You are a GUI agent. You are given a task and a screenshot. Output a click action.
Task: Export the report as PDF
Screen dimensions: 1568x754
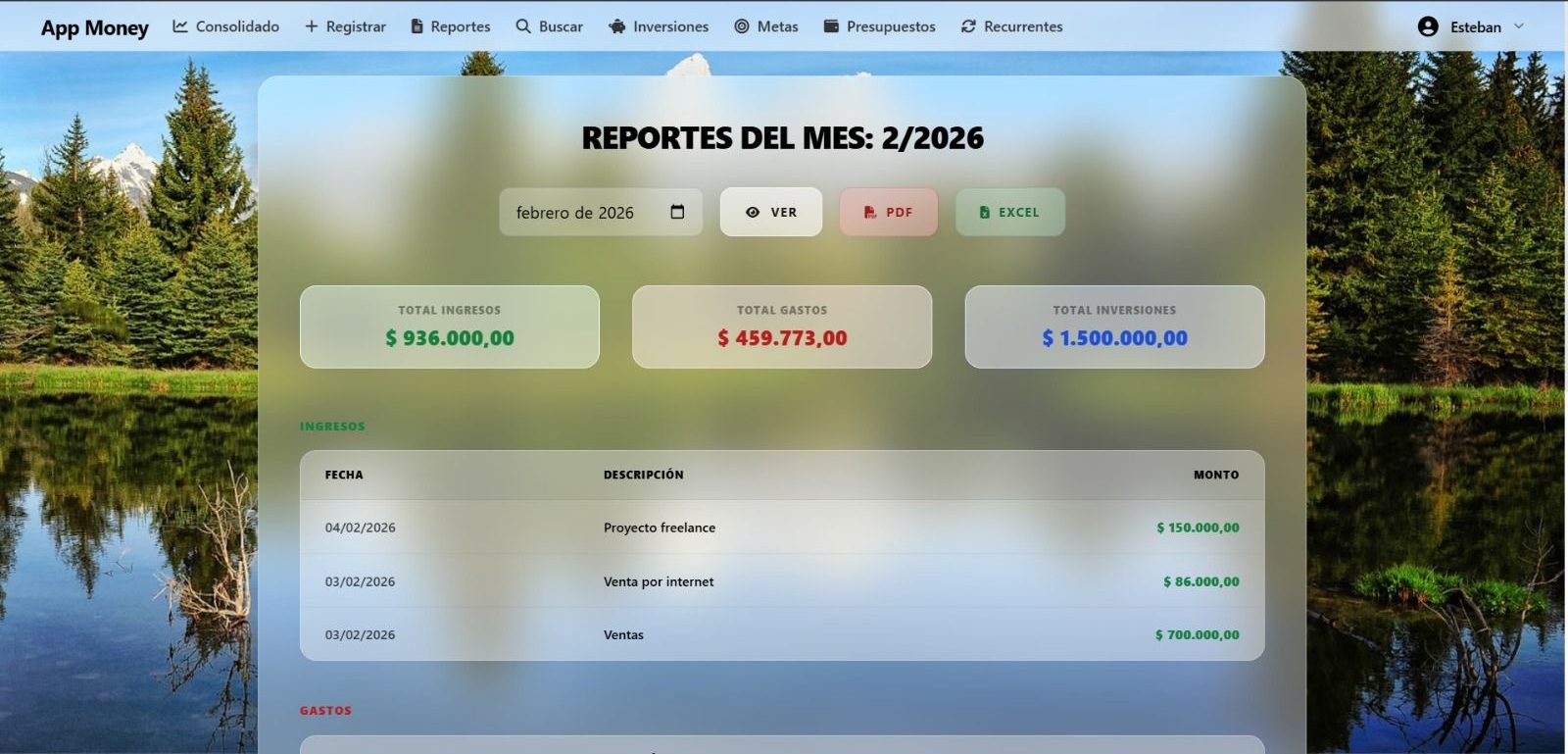pyautogui.click(x=888, y=212)
